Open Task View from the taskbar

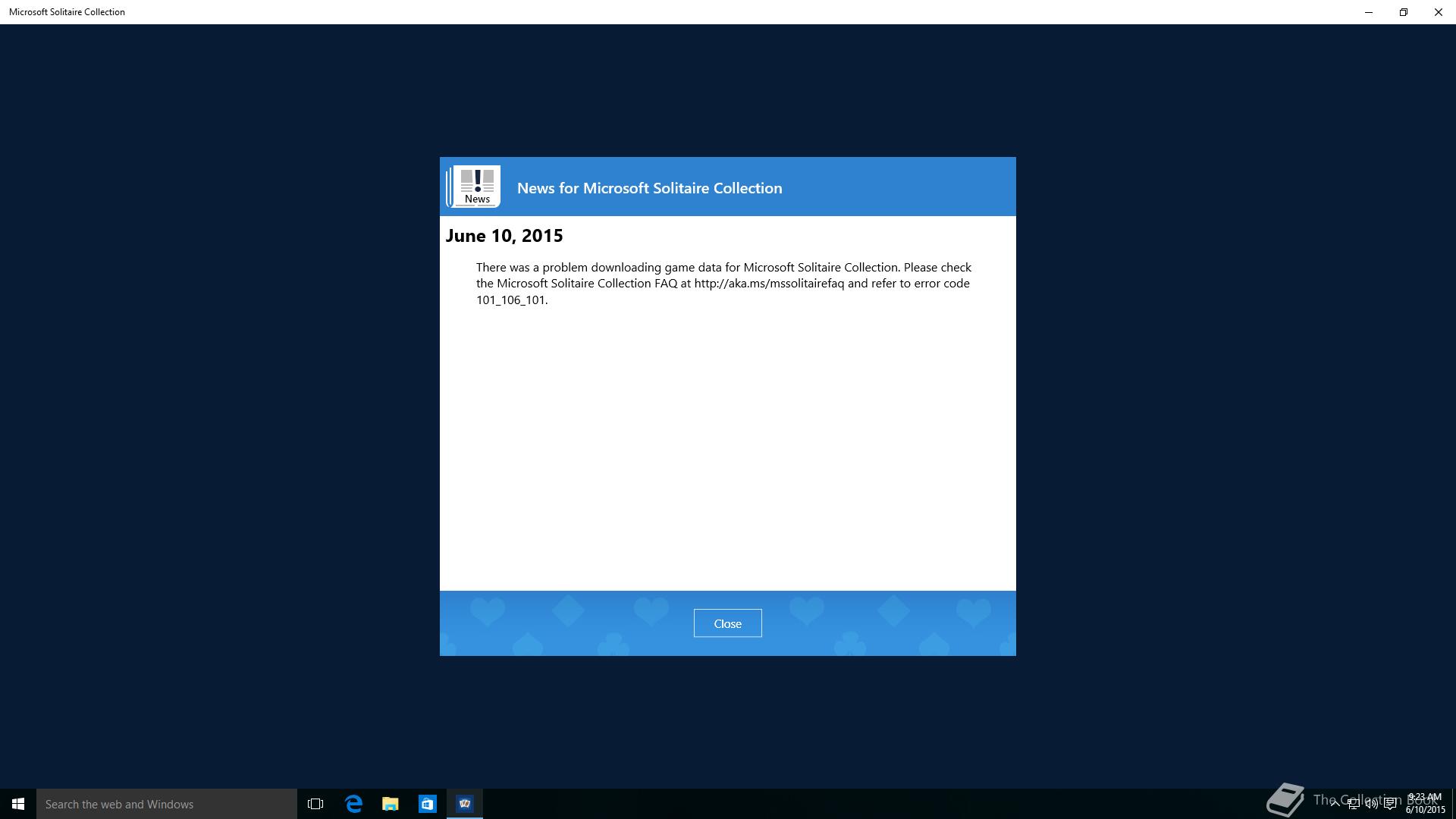[x=315, y=804]
